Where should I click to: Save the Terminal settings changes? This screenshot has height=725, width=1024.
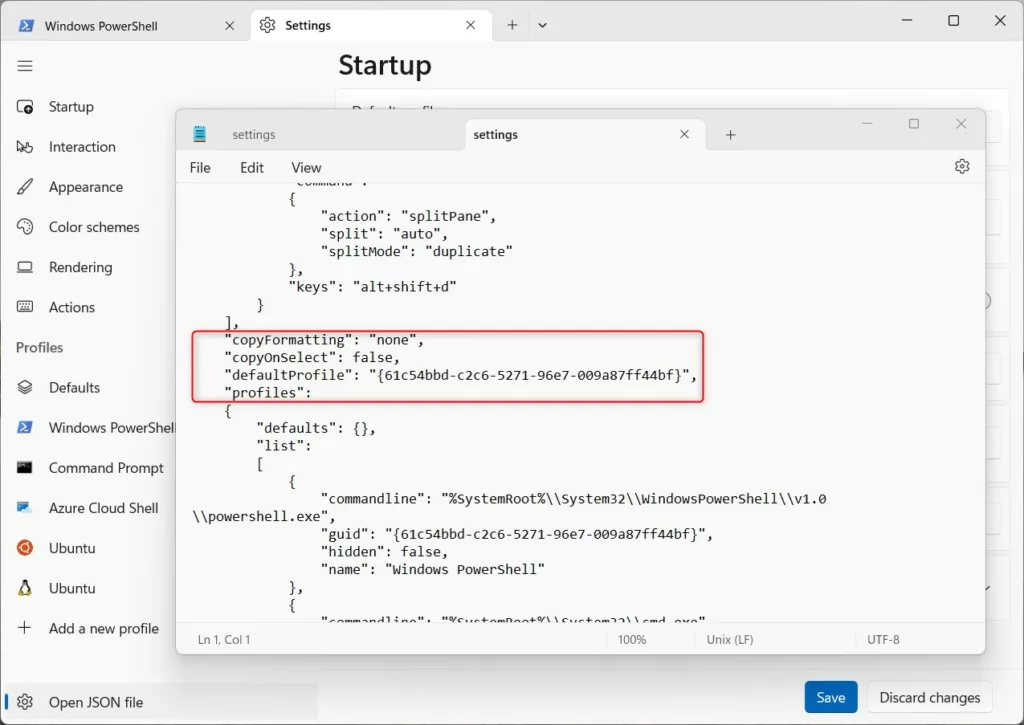[831, 698]
